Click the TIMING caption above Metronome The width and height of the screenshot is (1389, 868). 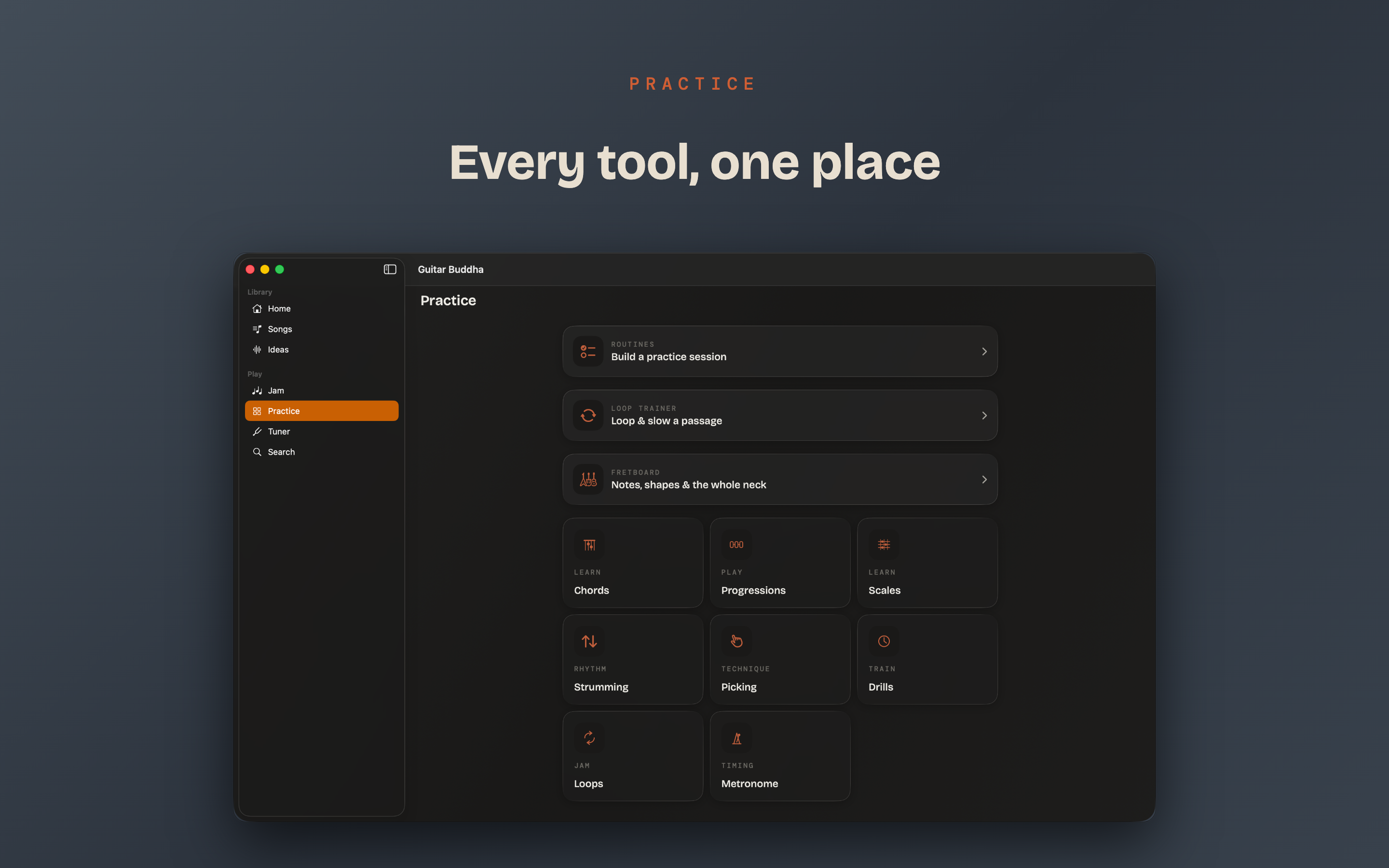pos(737,765)
